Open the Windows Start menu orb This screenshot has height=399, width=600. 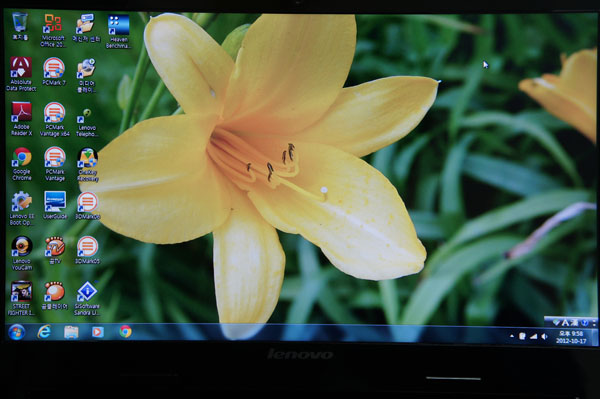pos(16,332)
